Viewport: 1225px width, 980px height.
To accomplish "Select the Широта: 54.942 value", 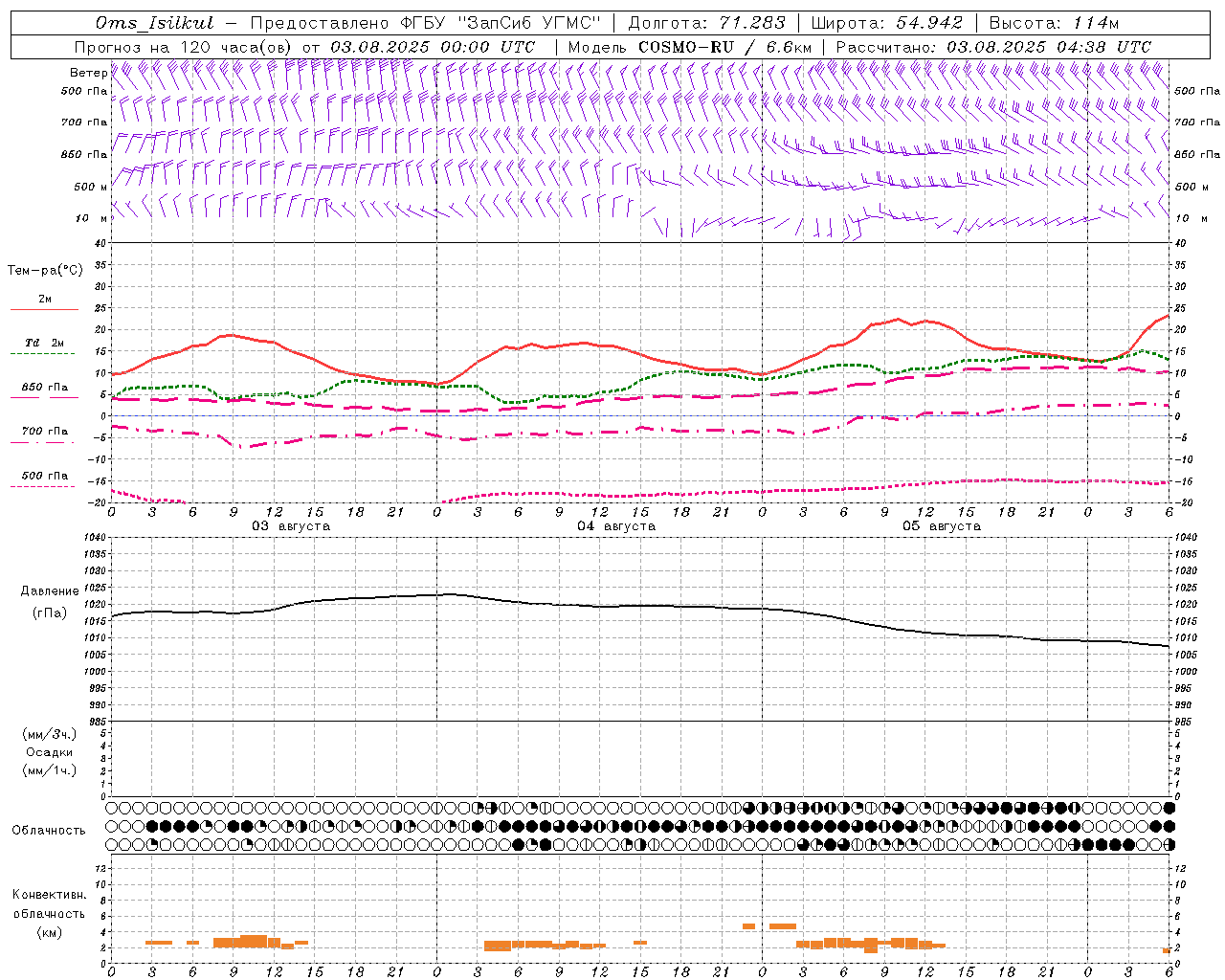I will tap(887, 23).
